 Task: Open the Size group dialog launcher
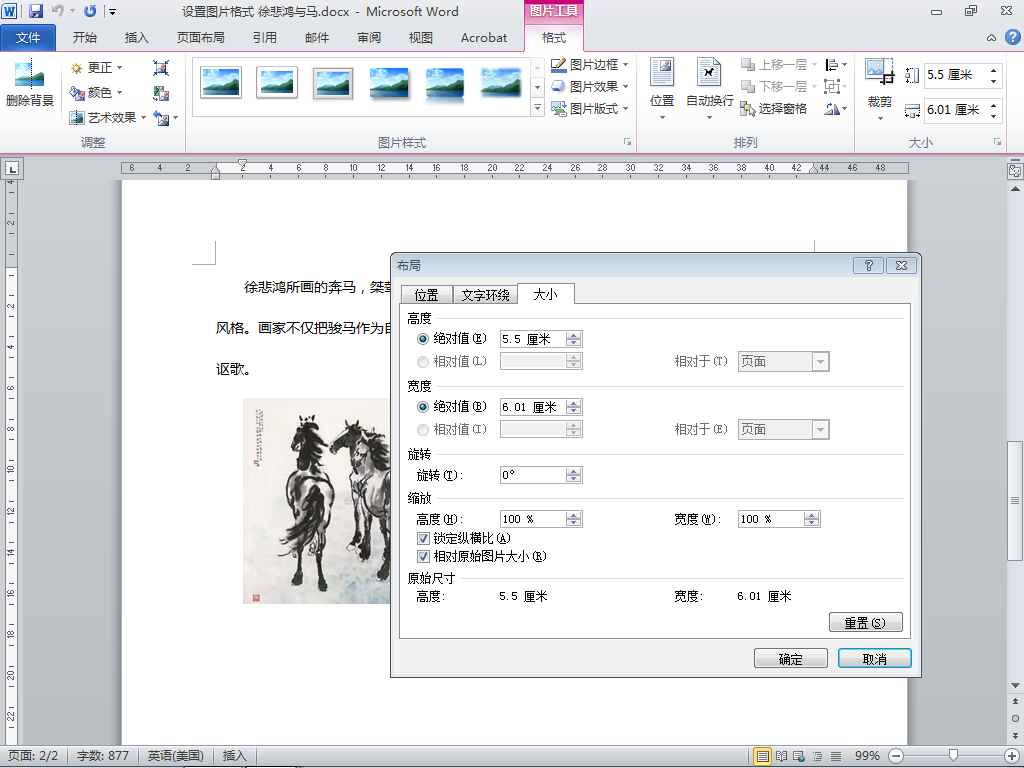(x=997, y=142)
